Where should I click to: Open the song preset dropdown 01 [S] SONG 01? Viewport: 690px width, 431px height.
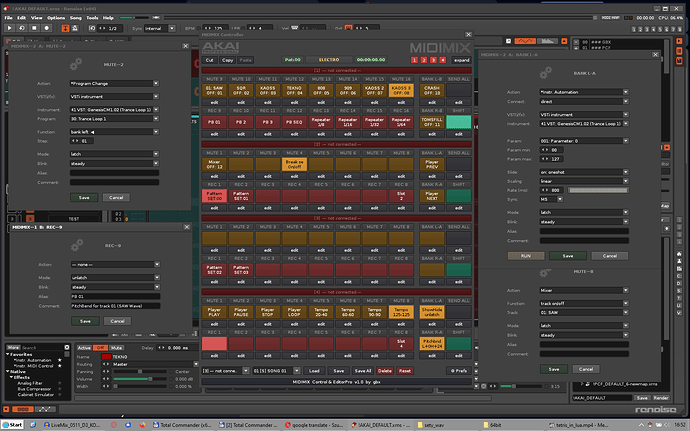[x=276, y=371]
